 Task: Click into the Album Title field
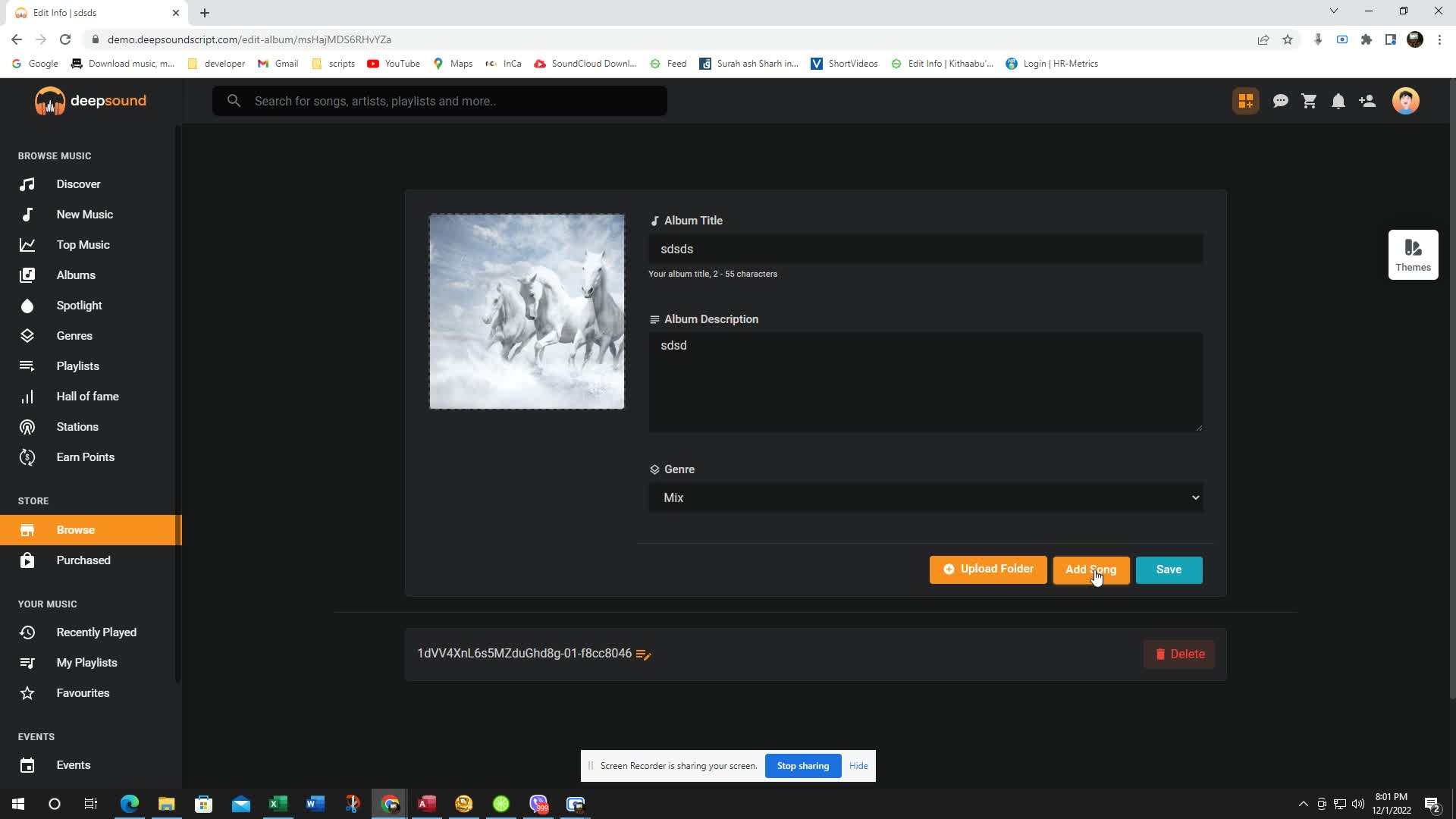tap(926, 249)
